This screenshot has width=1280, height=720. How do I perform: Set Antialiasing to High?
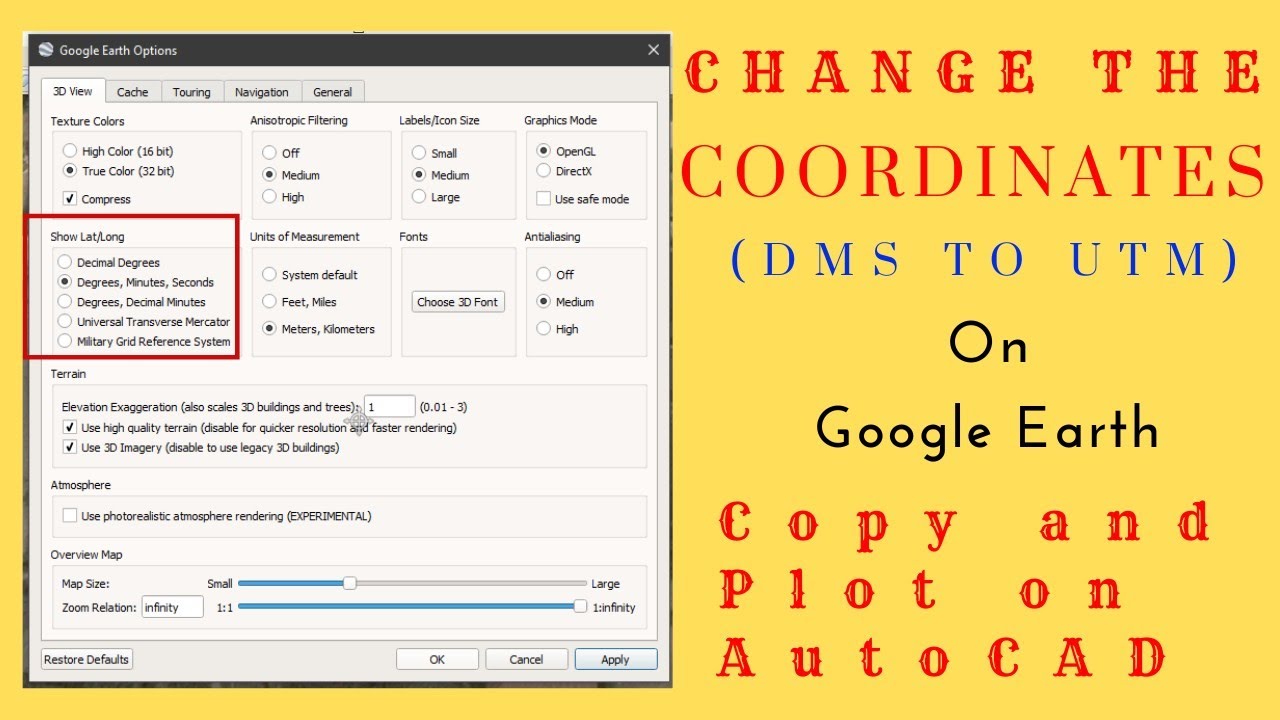(x=544, y=328)
